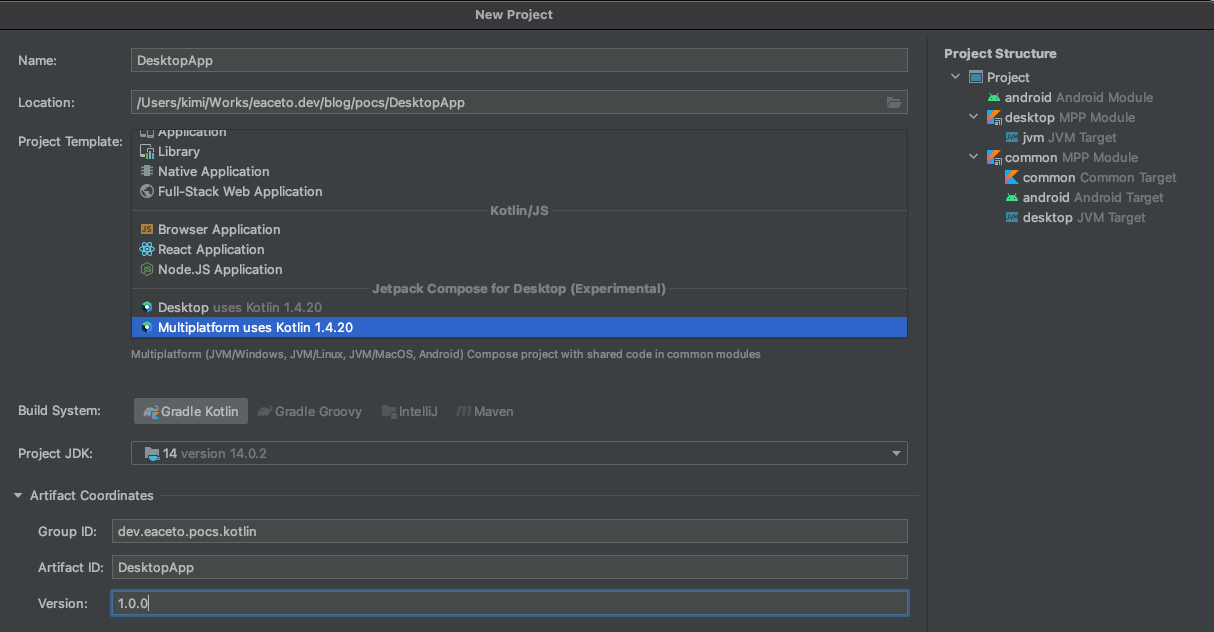The height and width of the screenshot is (632, 1214).
Task: Select the Desktop uses Kotlin 1.4.20 template
Action: pyautogui.click(x=239, y=308)
